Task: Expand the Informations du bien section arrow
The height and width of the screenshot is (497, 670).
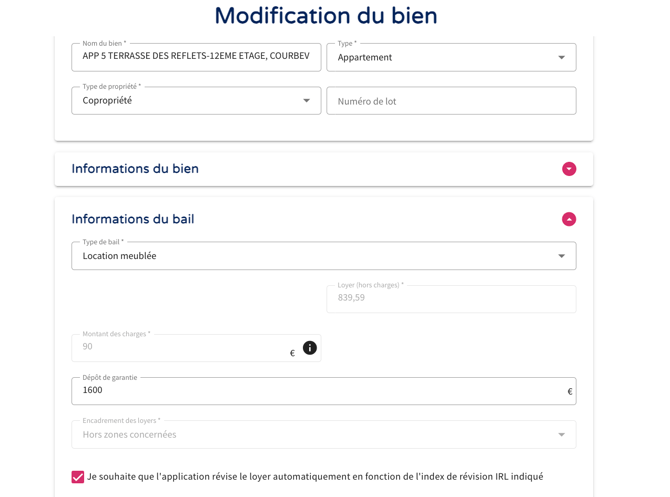Action: (x=569, y=169)
